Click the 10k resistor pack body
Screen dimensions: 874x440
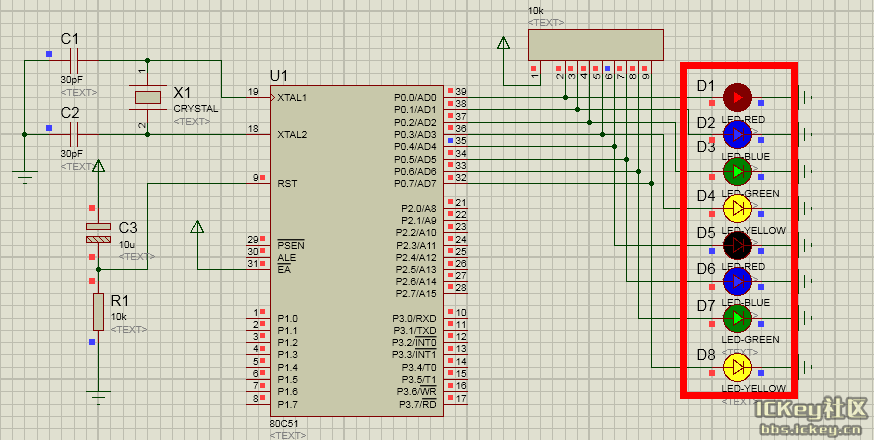click(x=595, y=44)
